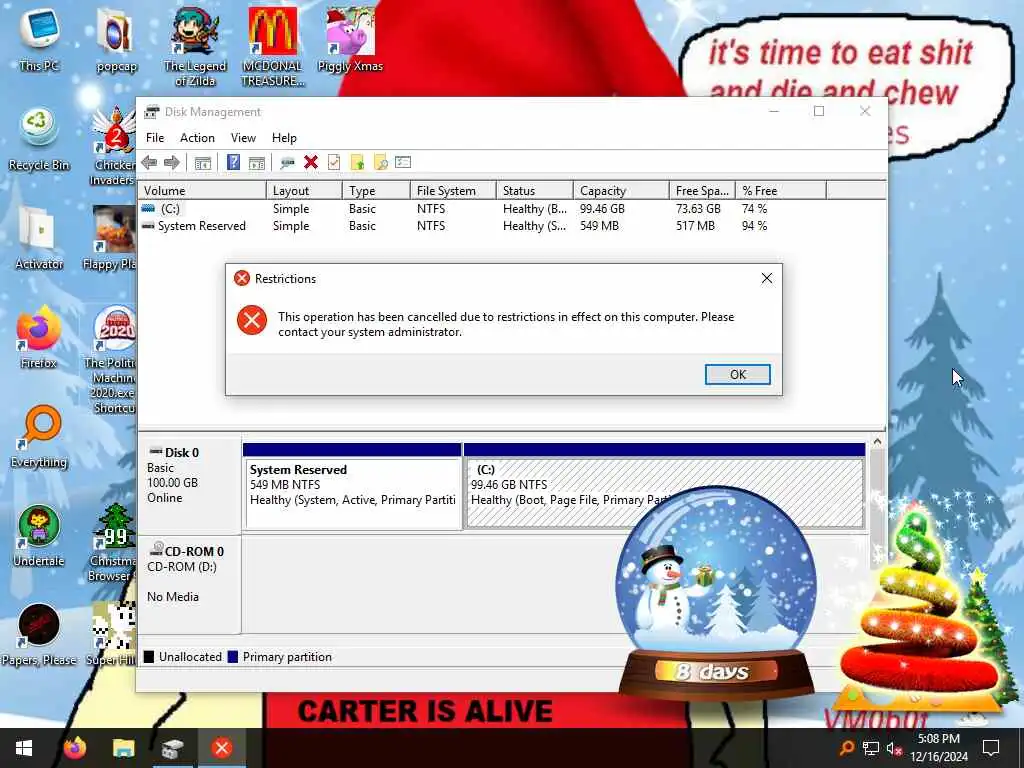Image resolution: width=1024 pixels, height=768 pixels.
Task: Open the MCDONAL TREASURE desktop icon
Action: [x=272, y=47]
